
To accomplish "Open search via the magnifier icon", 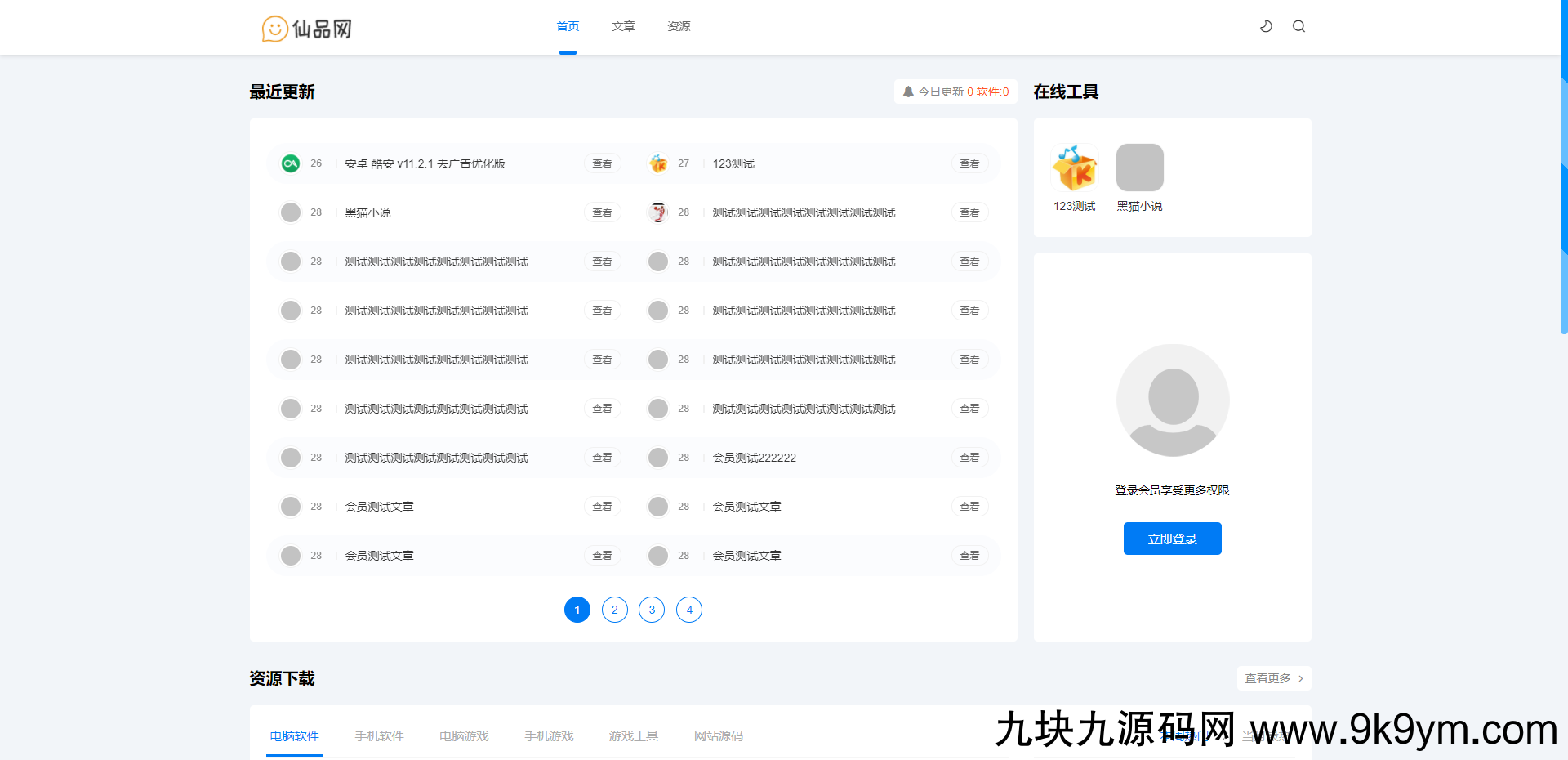I will point(1298,26).
